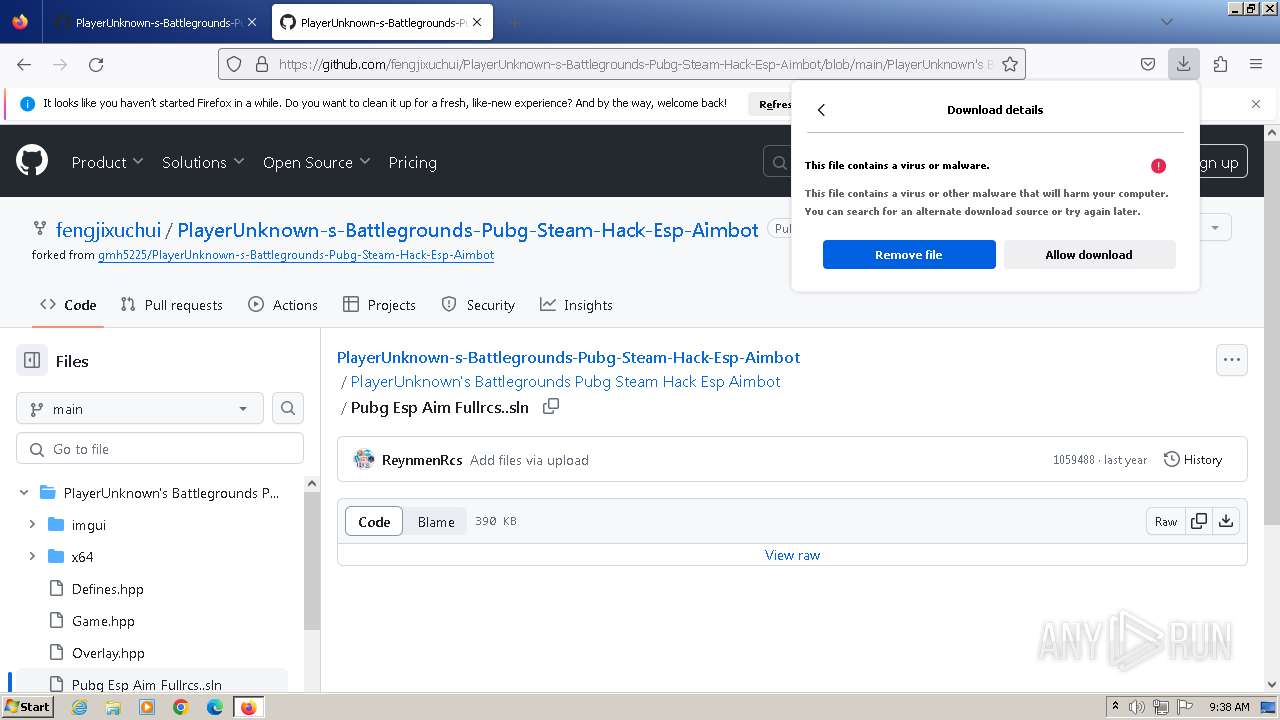
Task: Bookmark this page with the star icon
Action: point(1010,64)
